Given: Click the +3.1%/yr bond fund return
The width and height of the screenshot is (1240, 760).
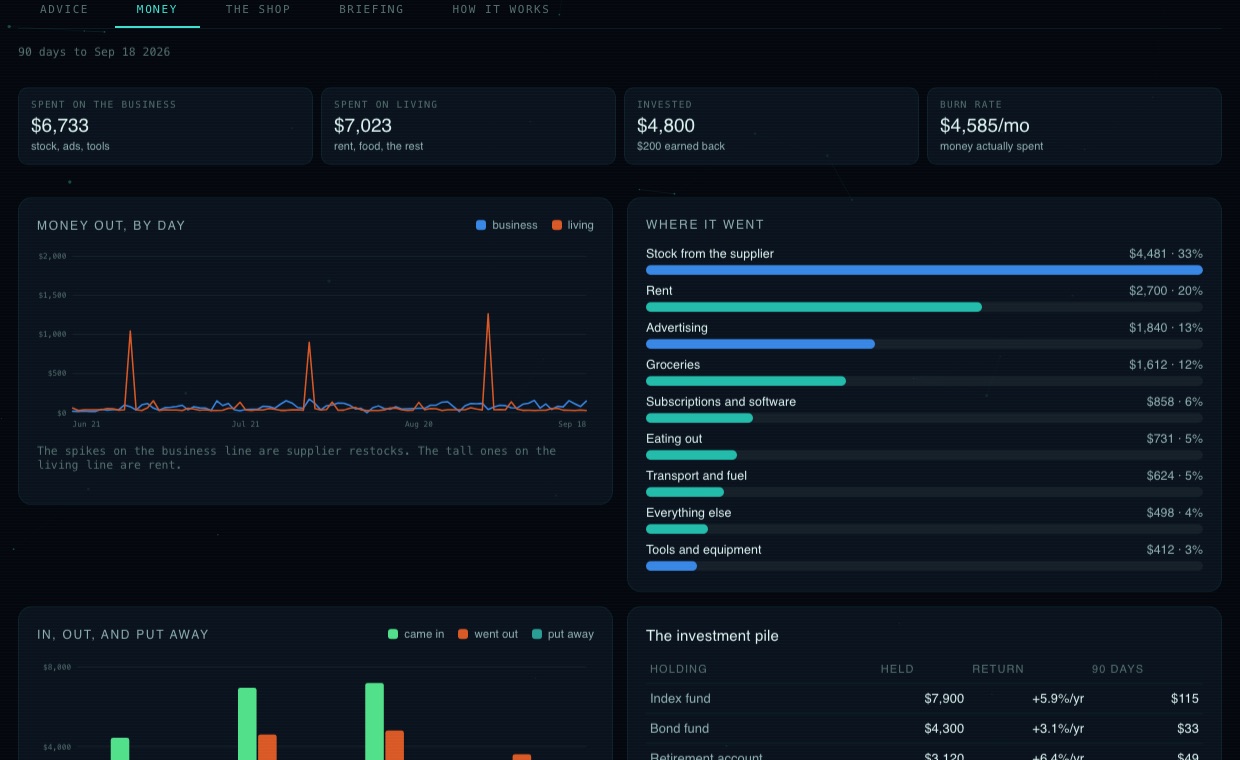Looking at the screenshot, I should coord(1058,729).
